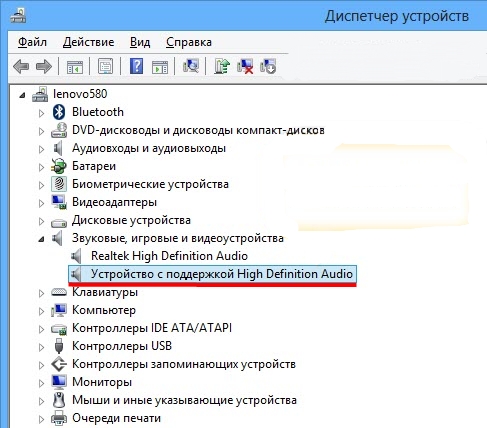Click Show/Hide console tree toolbar icon
This screenshot has height=428, width=487.
click(x=75, y=66)
